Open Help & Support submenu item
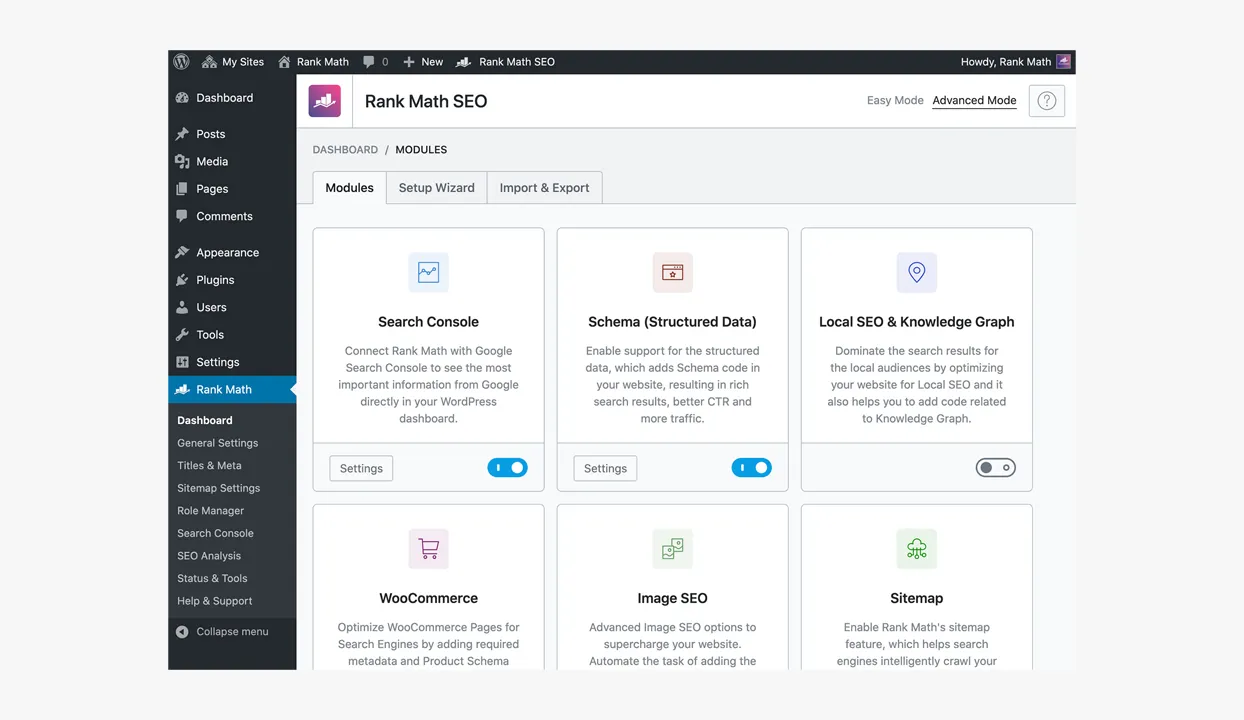 [215, 601]
